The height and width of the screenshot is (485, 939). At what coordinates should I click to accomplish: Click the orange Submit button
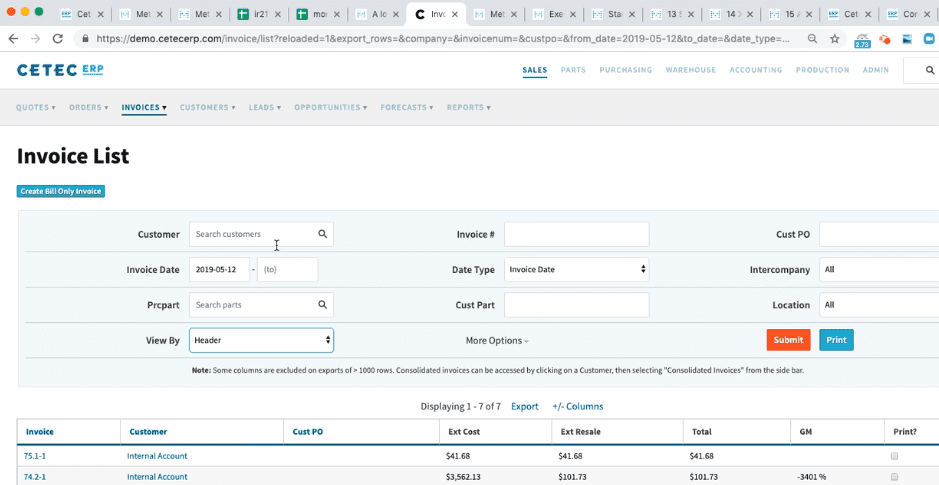(x=788, y=340)
